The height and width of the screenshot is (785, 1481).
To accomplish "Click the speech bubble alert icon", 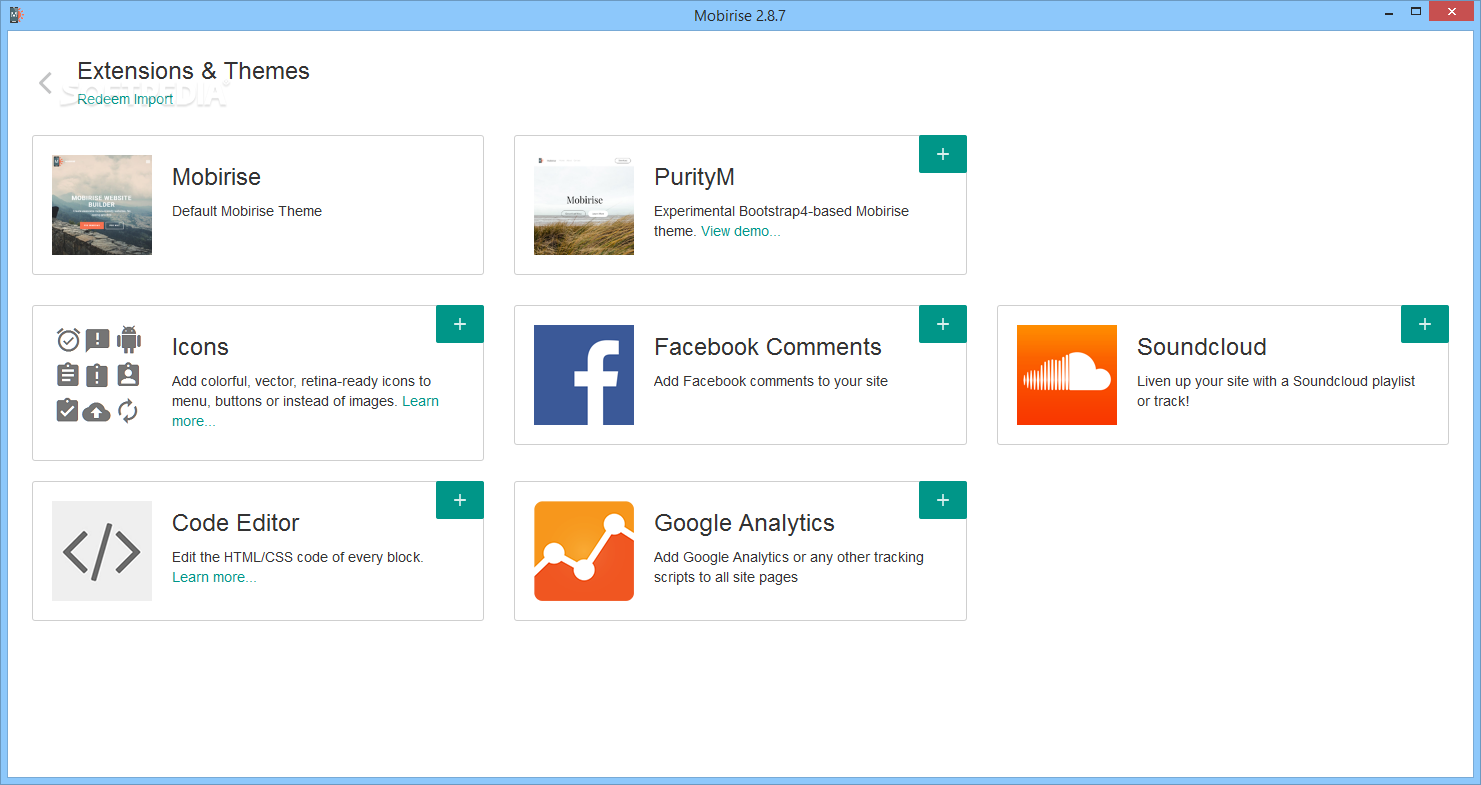I will (97, 341).
